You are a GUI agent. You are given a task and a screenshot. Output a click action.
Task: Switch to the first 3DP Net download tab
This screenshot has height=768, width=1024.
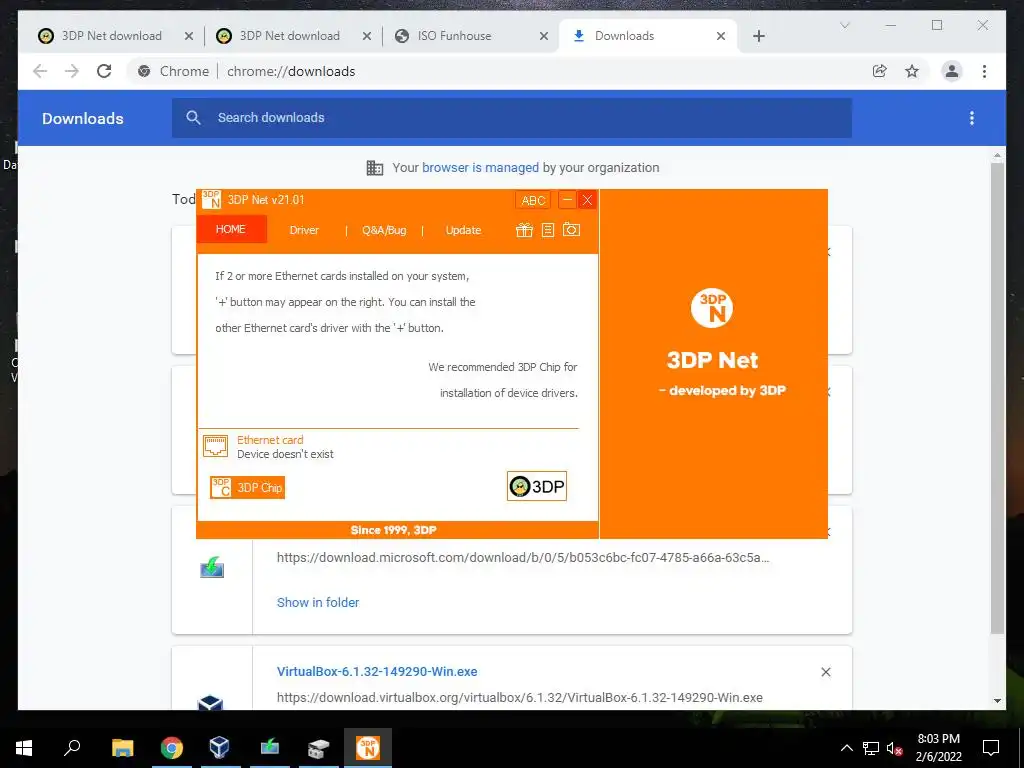(x=112, y=36)
